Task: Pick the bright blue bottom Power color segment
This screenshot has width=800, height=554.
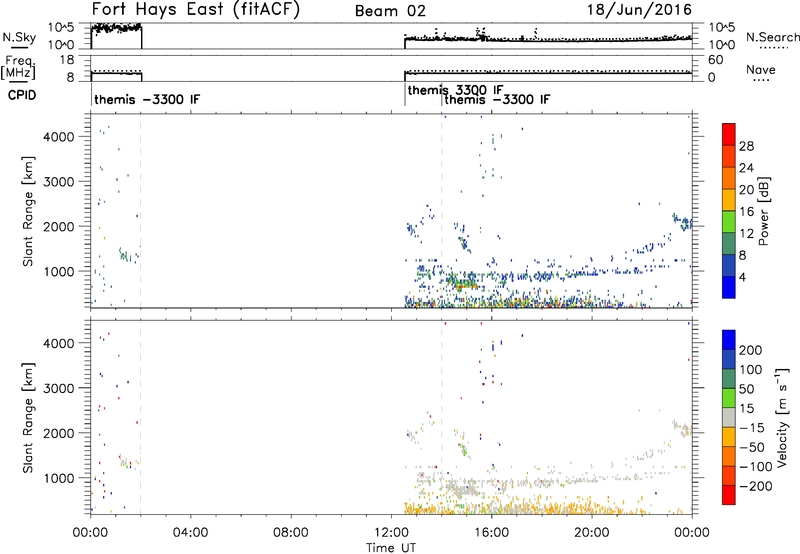Action: [729, 287]
